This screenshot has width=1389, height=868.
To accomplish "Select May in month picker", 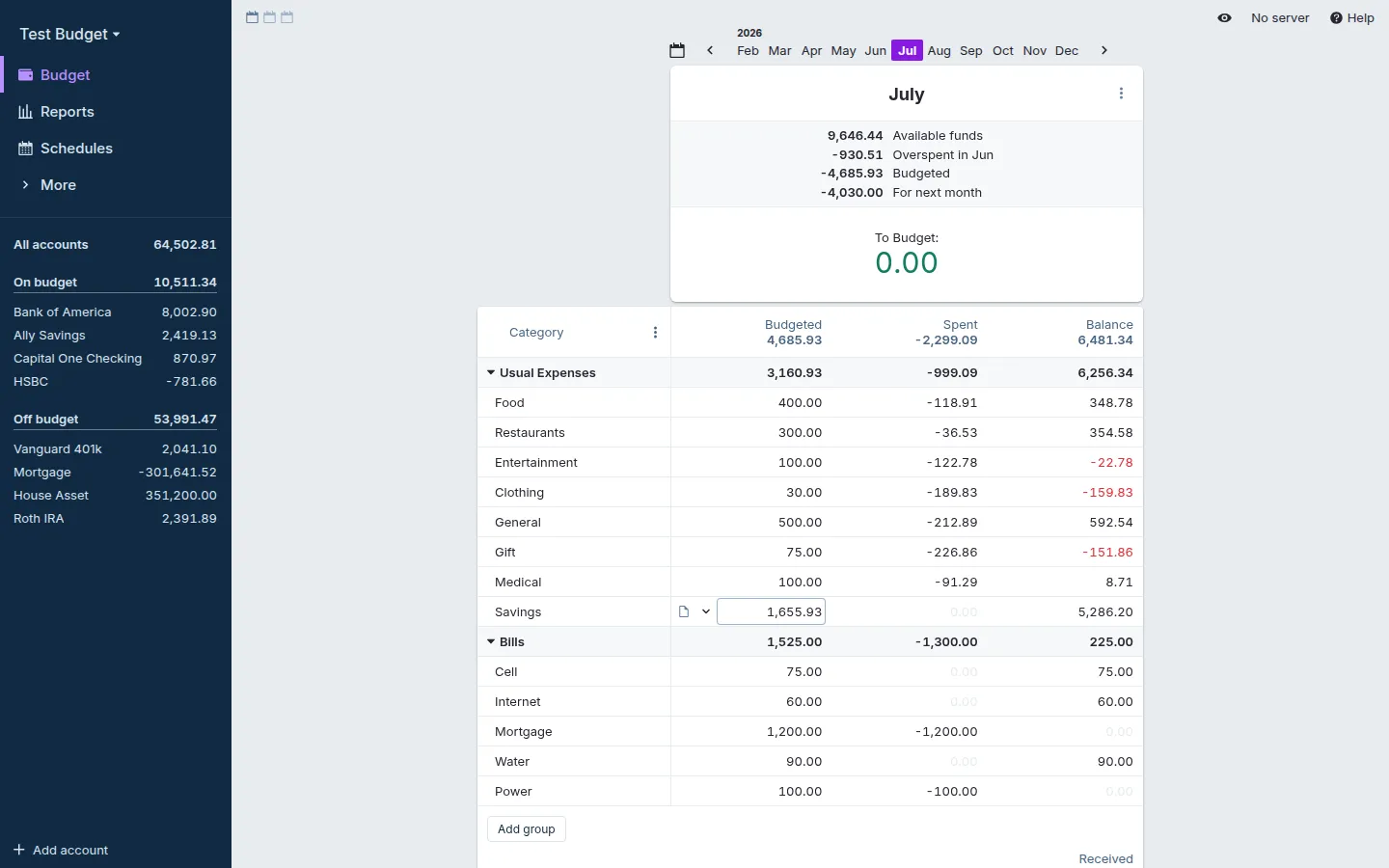I will (844, 50).
